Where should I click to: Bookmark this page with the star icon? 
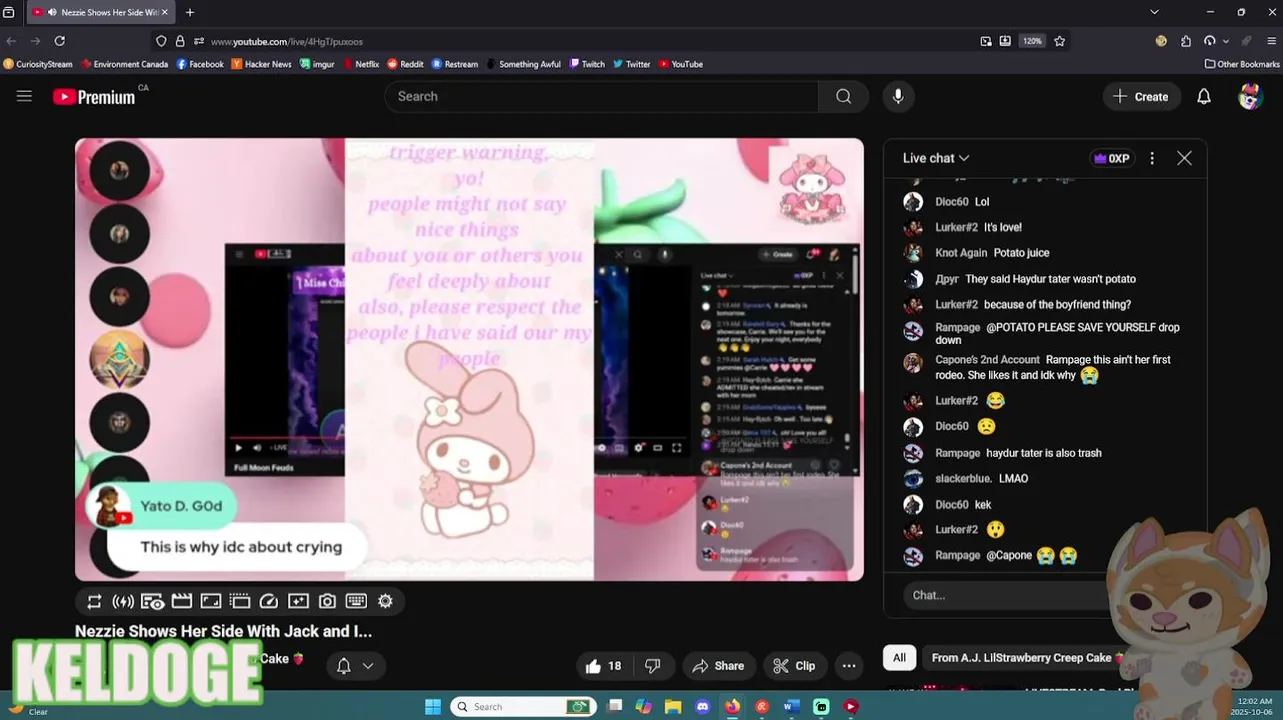point(1059,41)
